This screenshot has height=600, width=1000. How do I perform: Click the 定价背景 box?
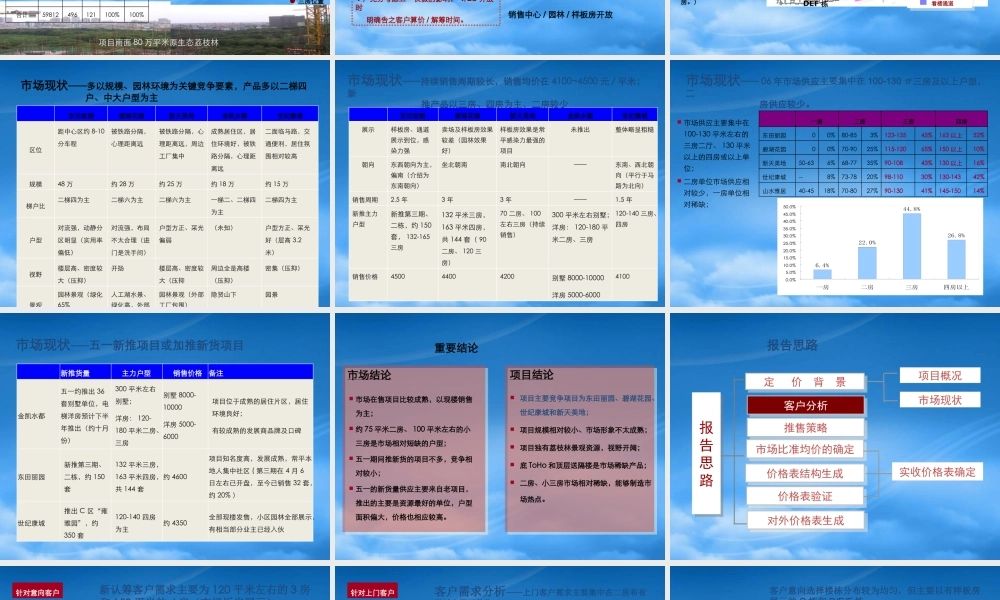point(805,382)
